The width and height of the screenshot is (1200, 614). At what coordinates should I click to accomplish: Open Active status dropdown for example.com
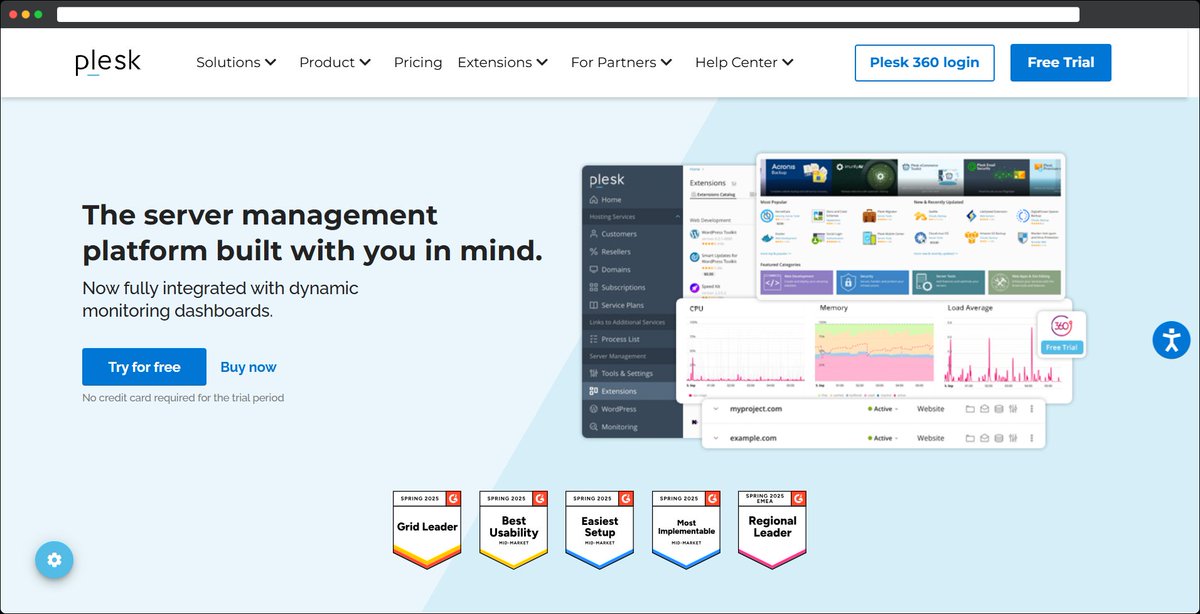pyautogui.click(x=883, y=438)
